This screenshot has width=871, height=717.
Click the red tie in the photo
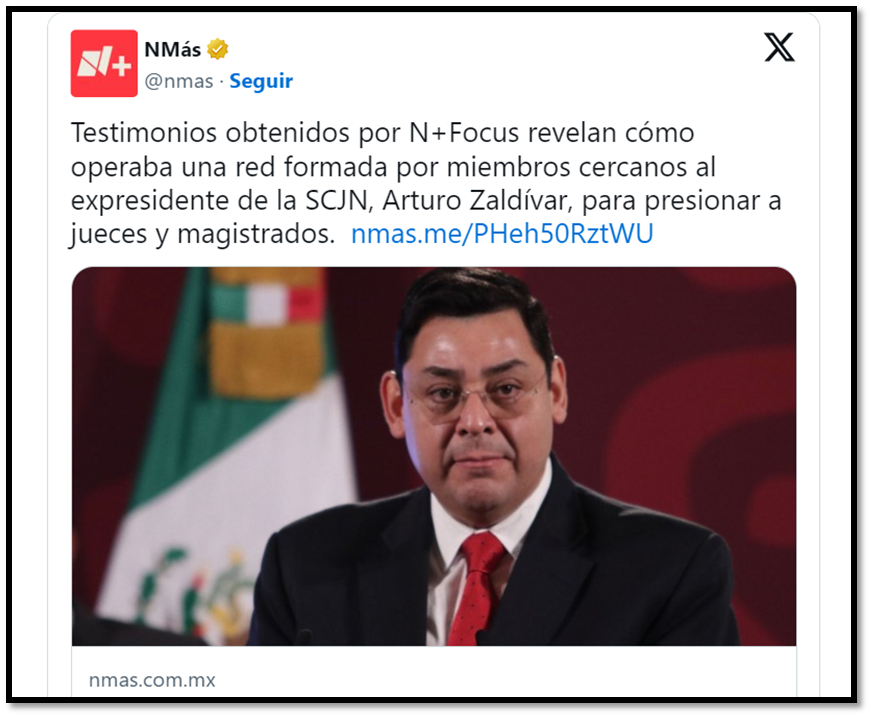474,588
